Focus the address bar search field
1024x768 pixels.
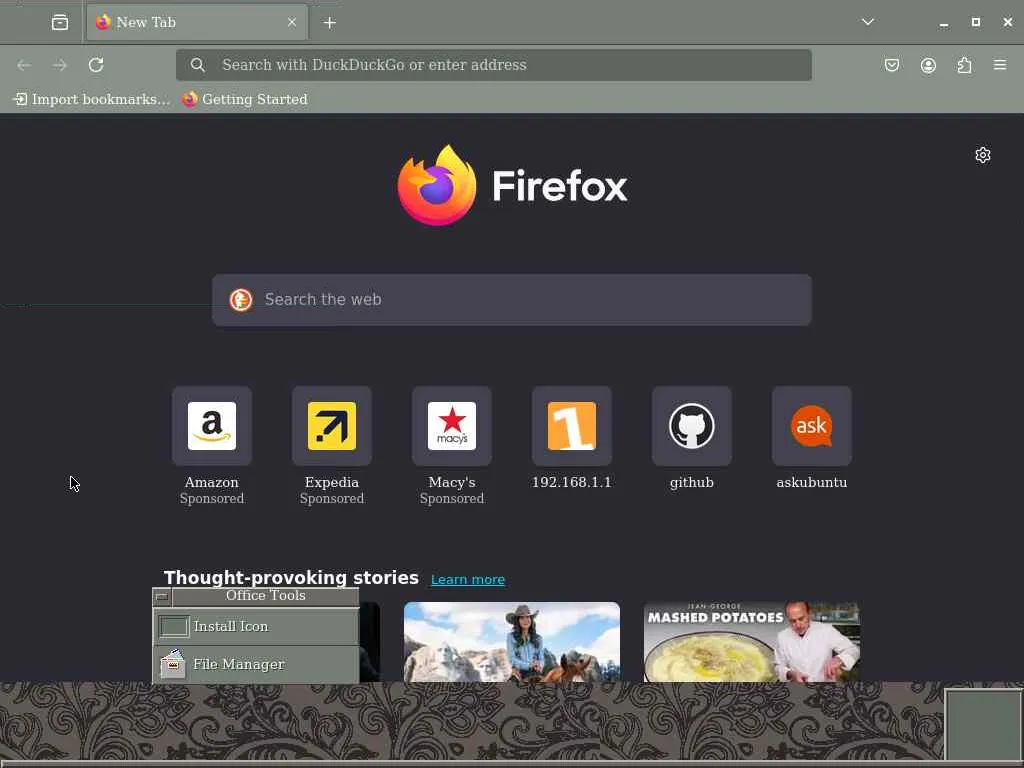(x=494, y=65)
